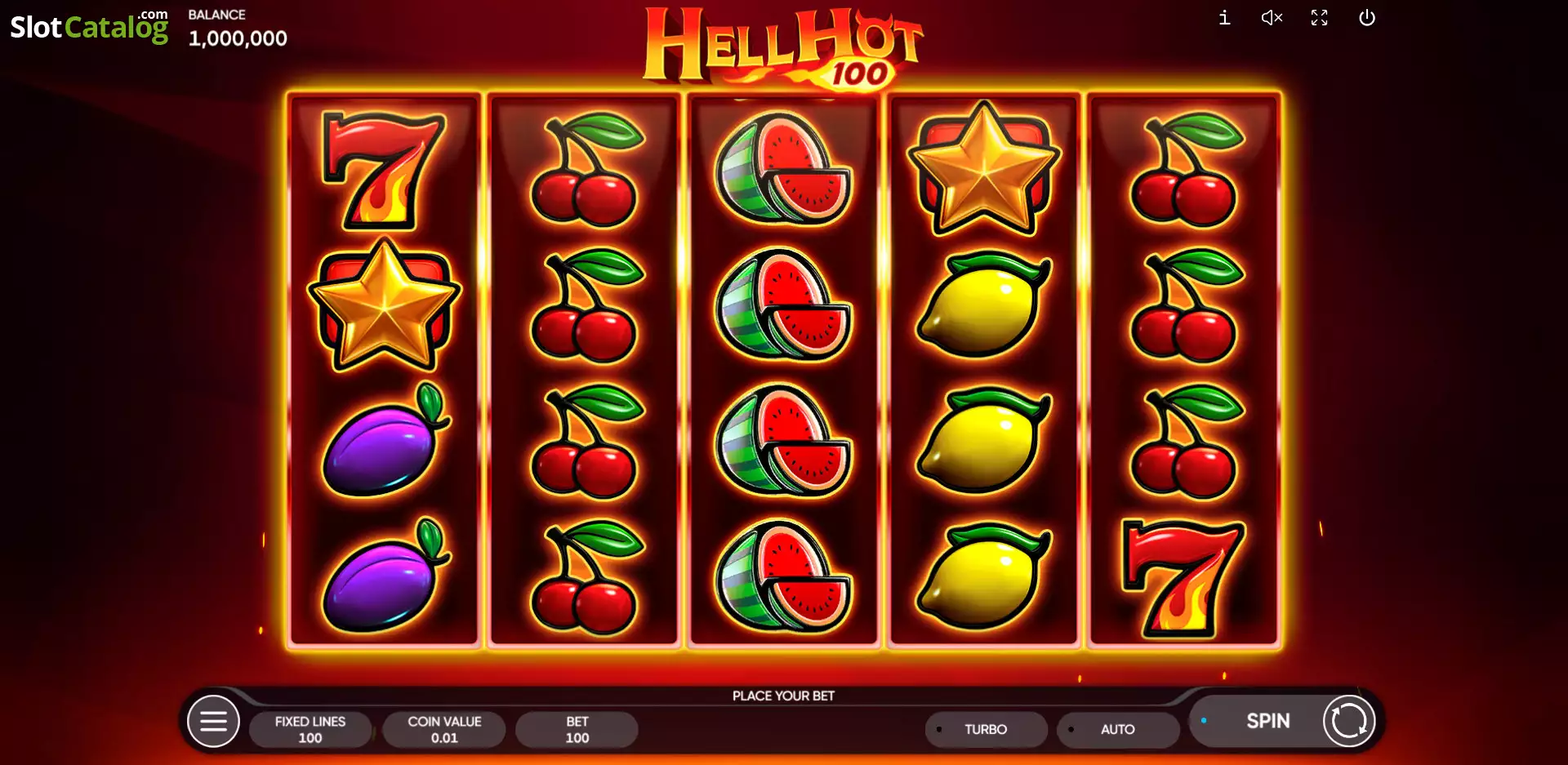Open the COIN VALUE selector
Screen dimensions: 1568x765
(444, 729)
